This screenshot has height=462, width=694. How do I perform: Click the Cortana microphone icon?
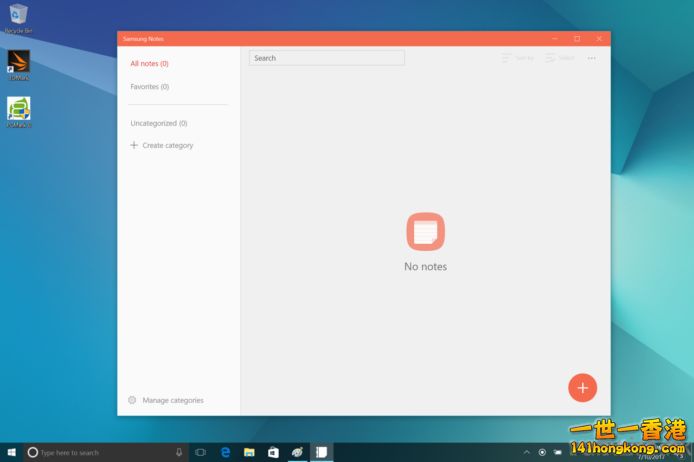coord(179,452)
